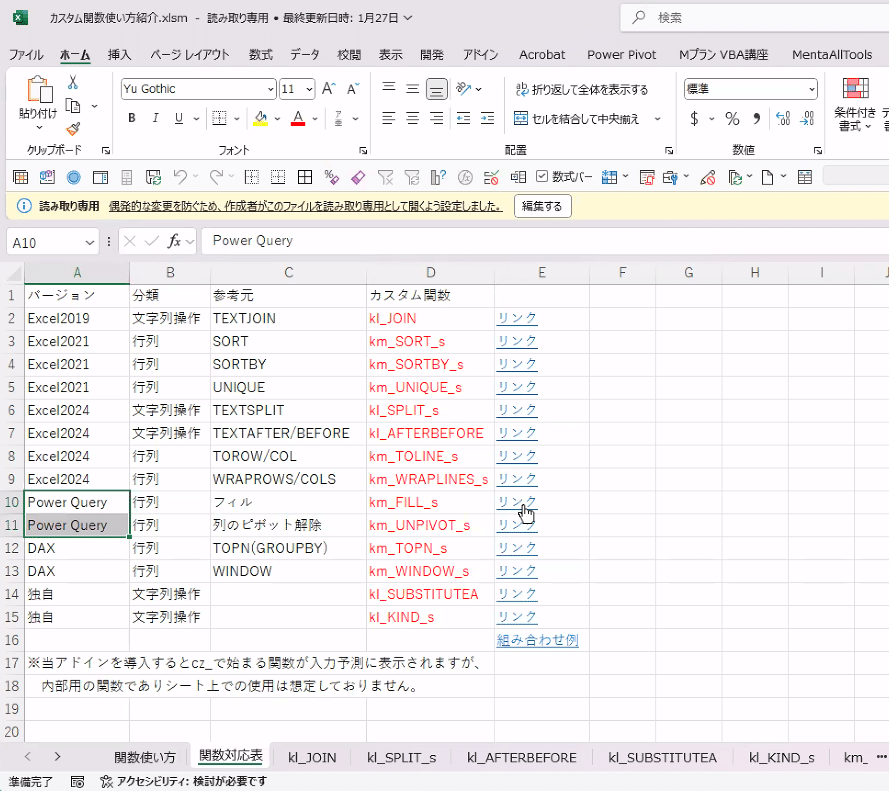Screen dimensions: 889x791
Task: Click 折り返して全体を表示する wrap text
Action: (582, 89)
